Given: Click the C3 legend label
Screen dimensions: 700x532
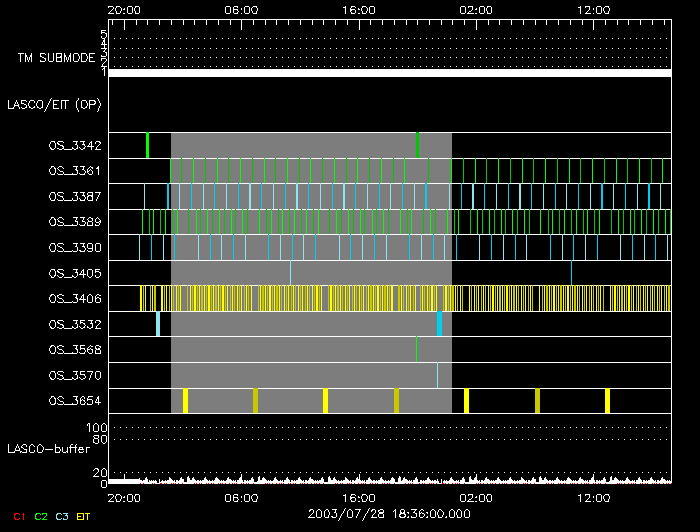Looking at the screenshot, I should click(x=62, y=515).
